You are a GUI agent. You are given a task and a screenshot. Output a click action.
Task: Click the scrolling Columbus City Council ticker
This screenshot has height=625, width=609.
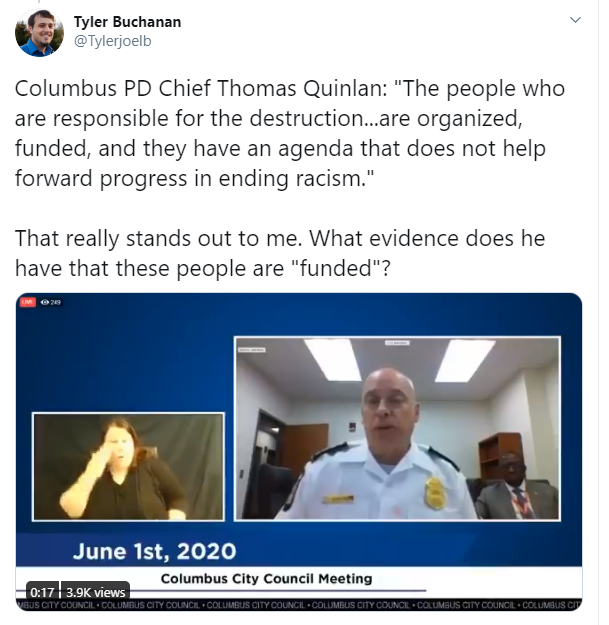tap(299, 605)
